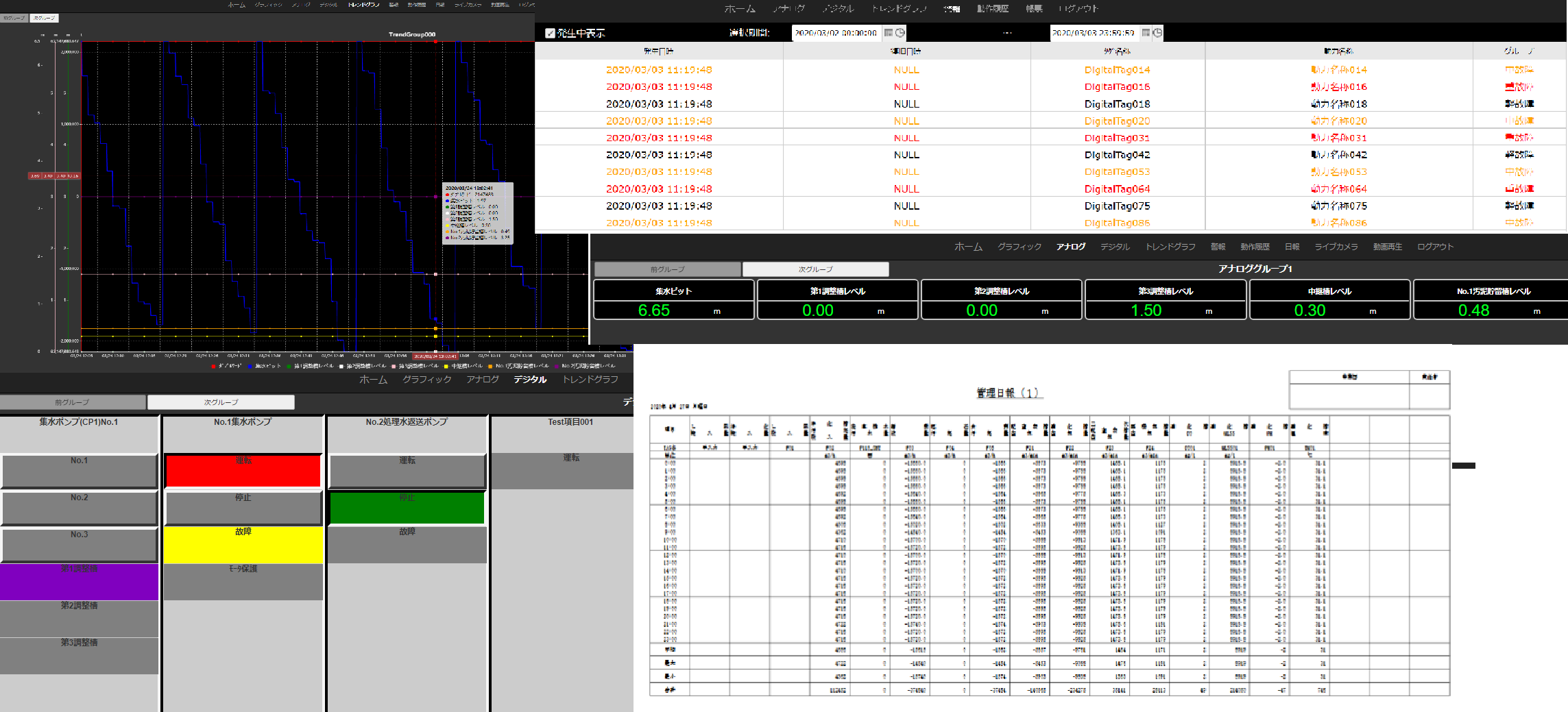
Task: Open ホーム in the digital panel menu
Action: [x=373, y=380]
